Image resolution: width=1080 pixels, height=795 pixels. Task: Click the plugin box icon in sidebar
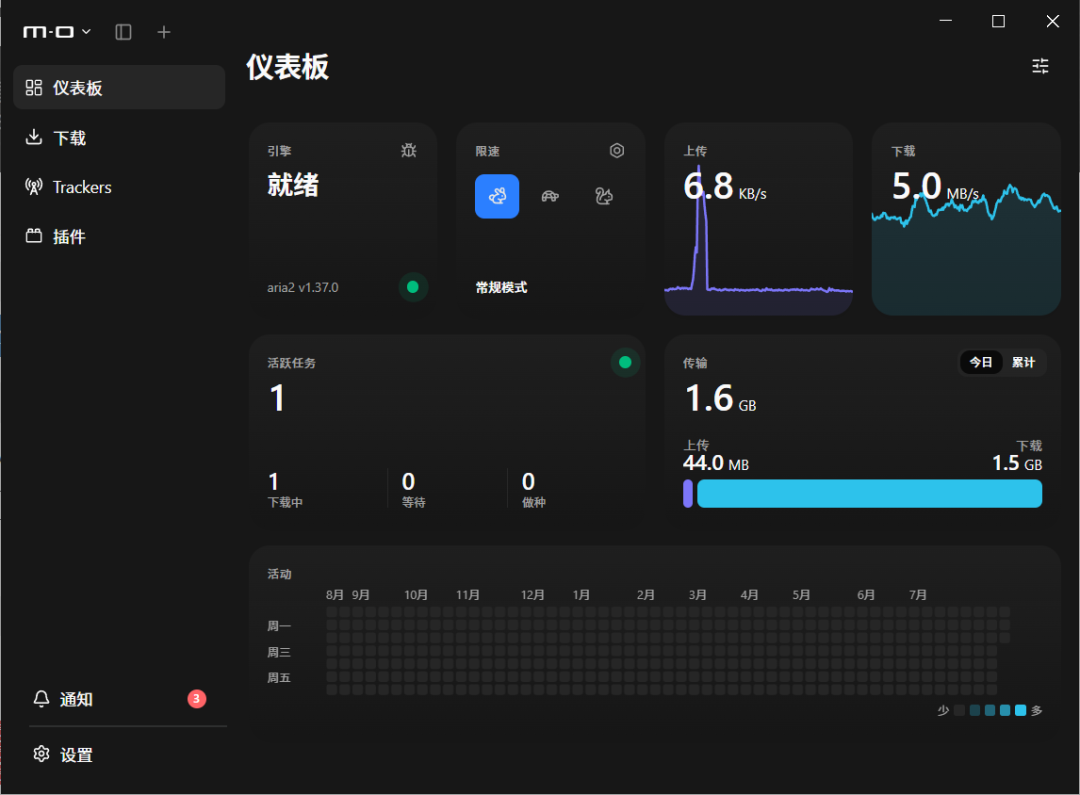tap(34, 236)
